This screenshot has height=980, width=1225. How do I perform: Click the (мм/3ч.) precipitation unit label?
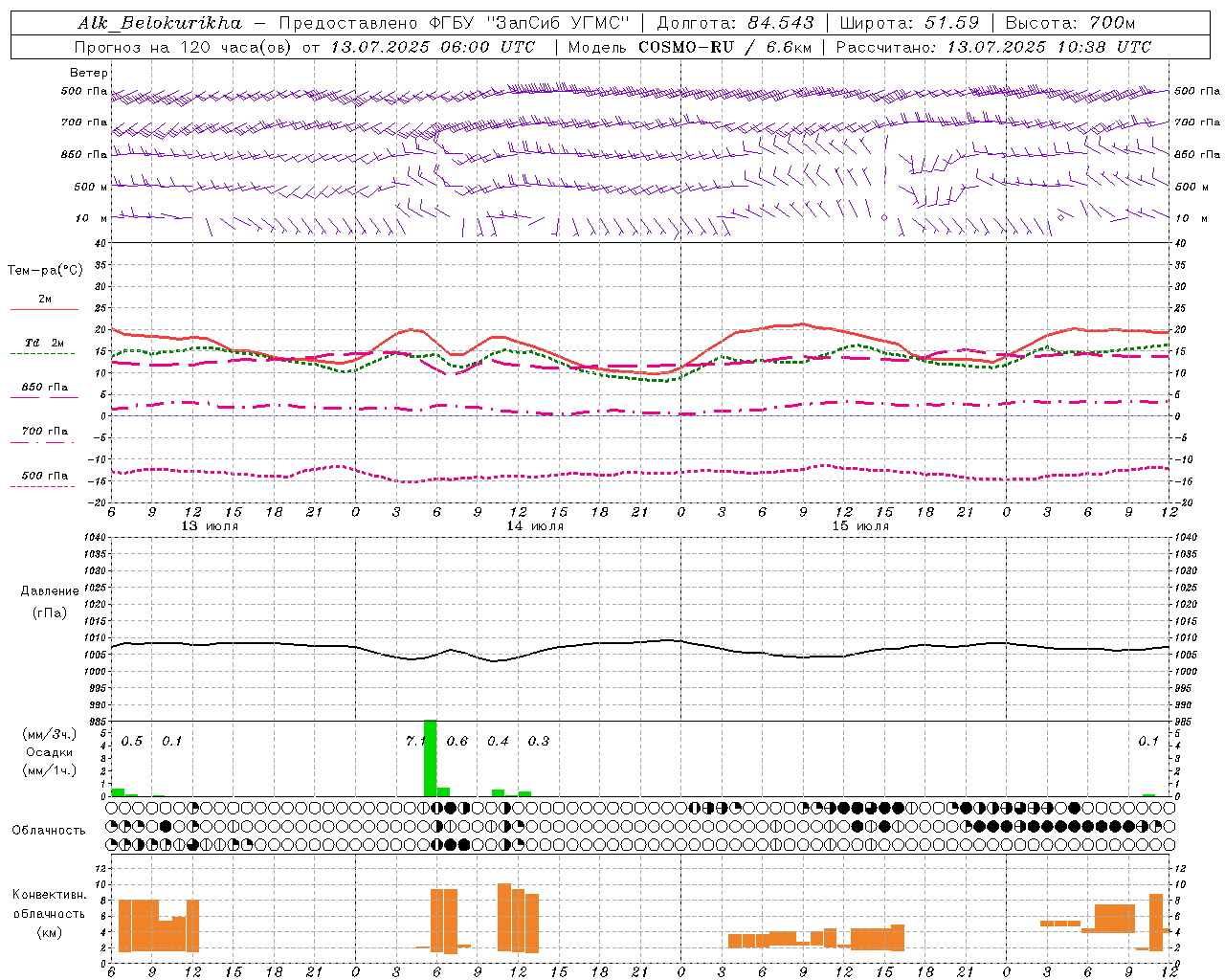[x=50, y=734]
